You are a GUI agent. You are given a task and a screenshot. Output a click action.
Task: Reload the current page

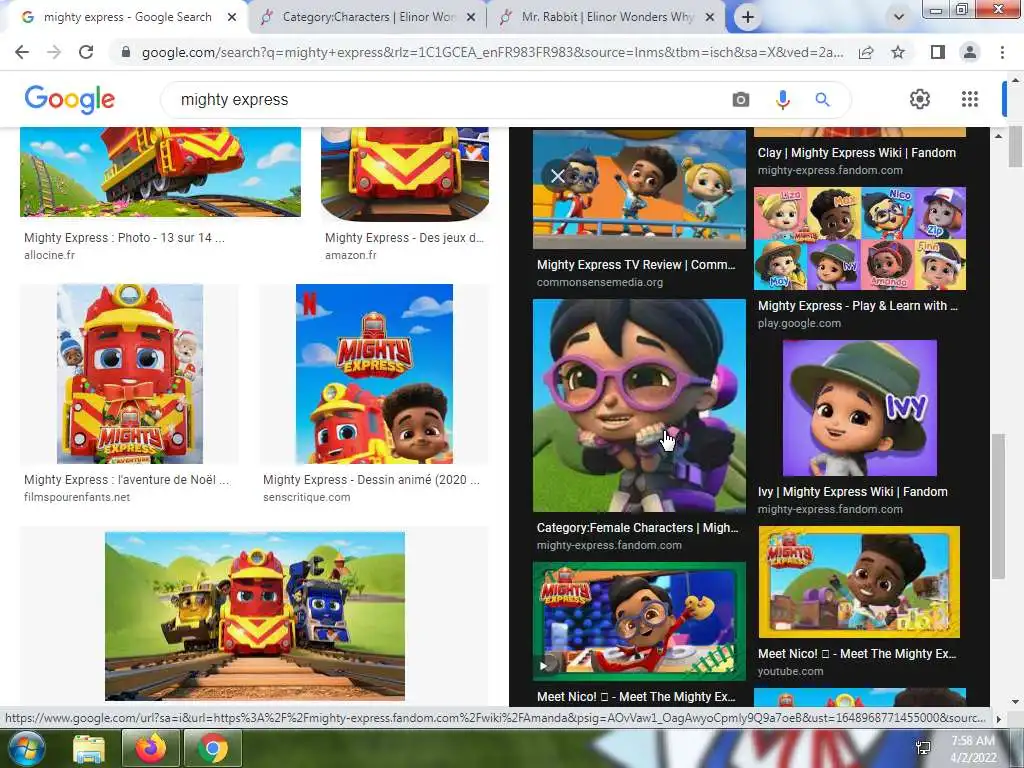[x=86, y=52]
